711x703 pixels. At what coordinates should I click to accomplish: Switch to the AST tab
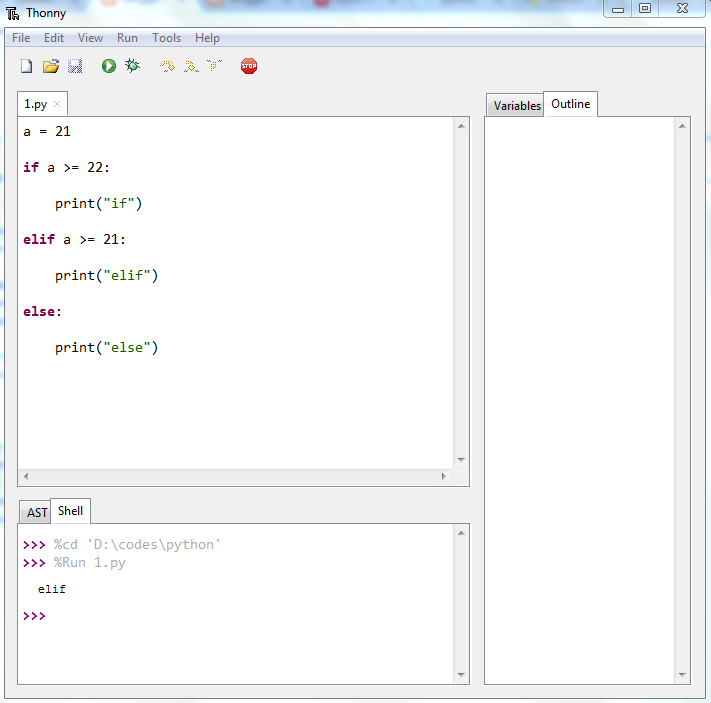pyautogui.click(x=37, y=513)
